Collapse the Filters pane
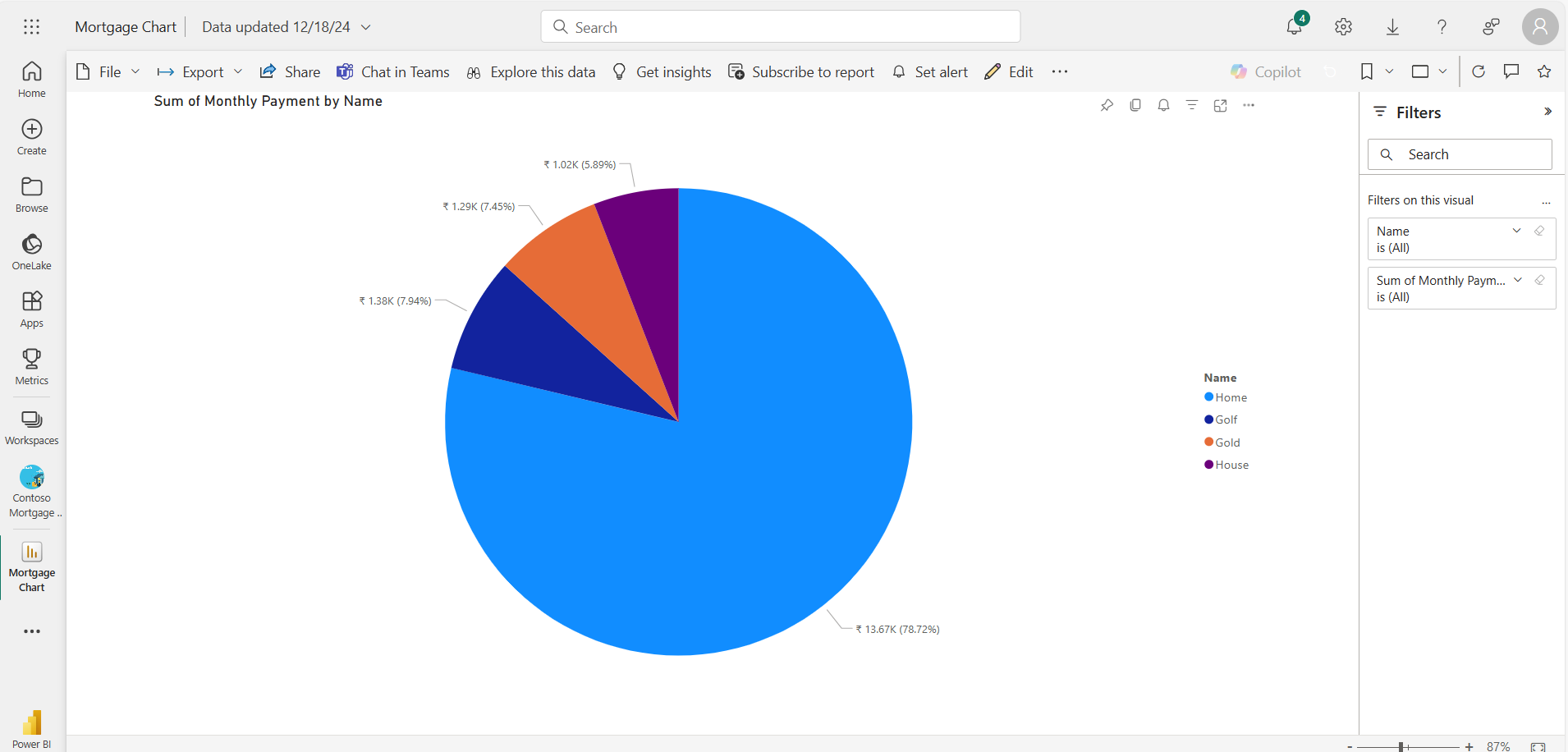1568x752 pixels. pyautogui.click(x=1547, y=112)
